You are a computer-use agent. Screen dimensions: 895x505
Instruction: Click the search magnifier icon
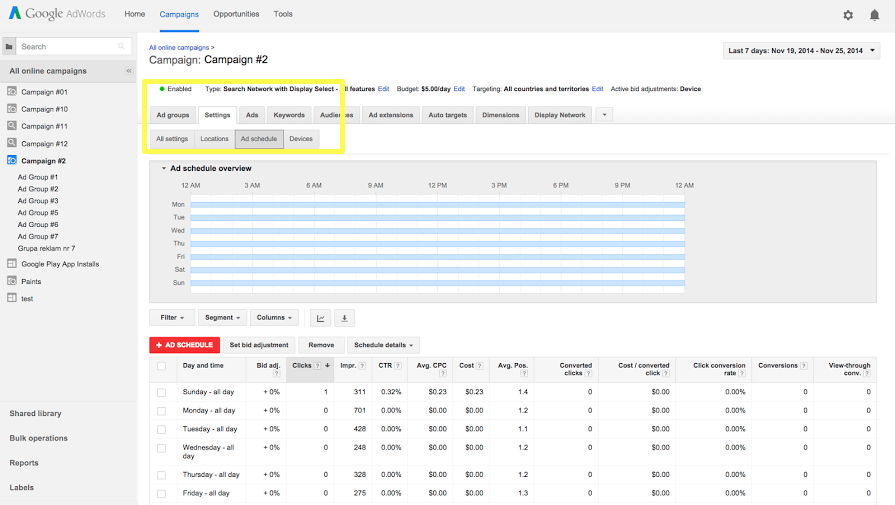point(121,47)
